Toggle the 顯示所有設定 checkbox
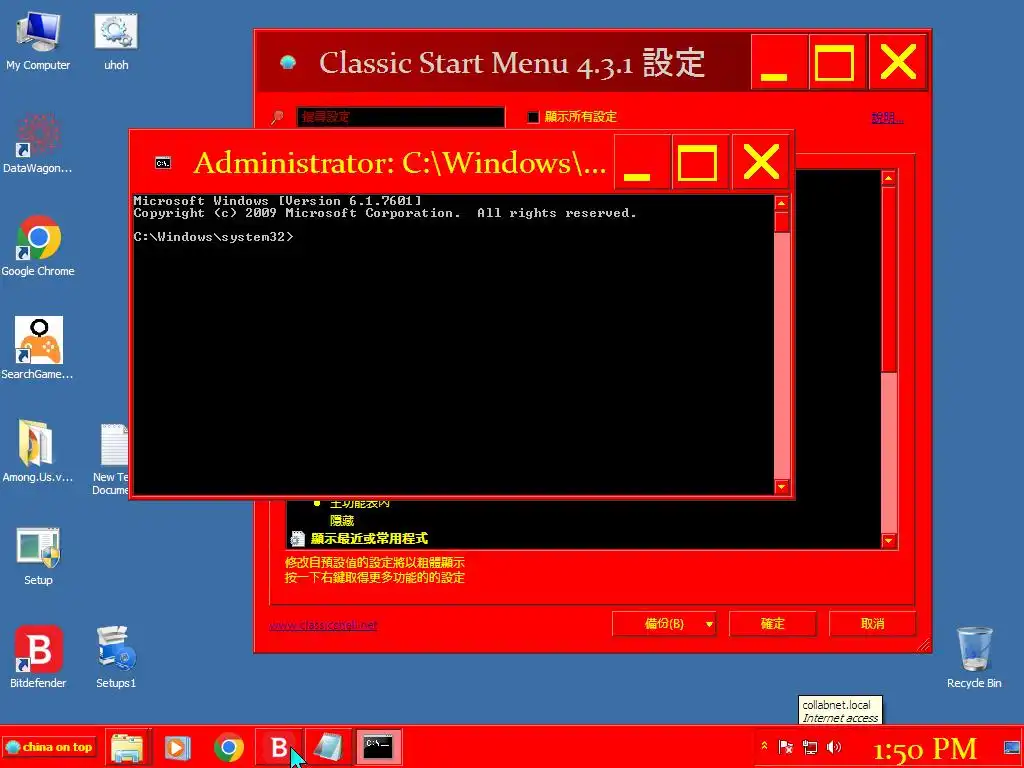This screenshot has width=1024, height=768. click(533, 117)
